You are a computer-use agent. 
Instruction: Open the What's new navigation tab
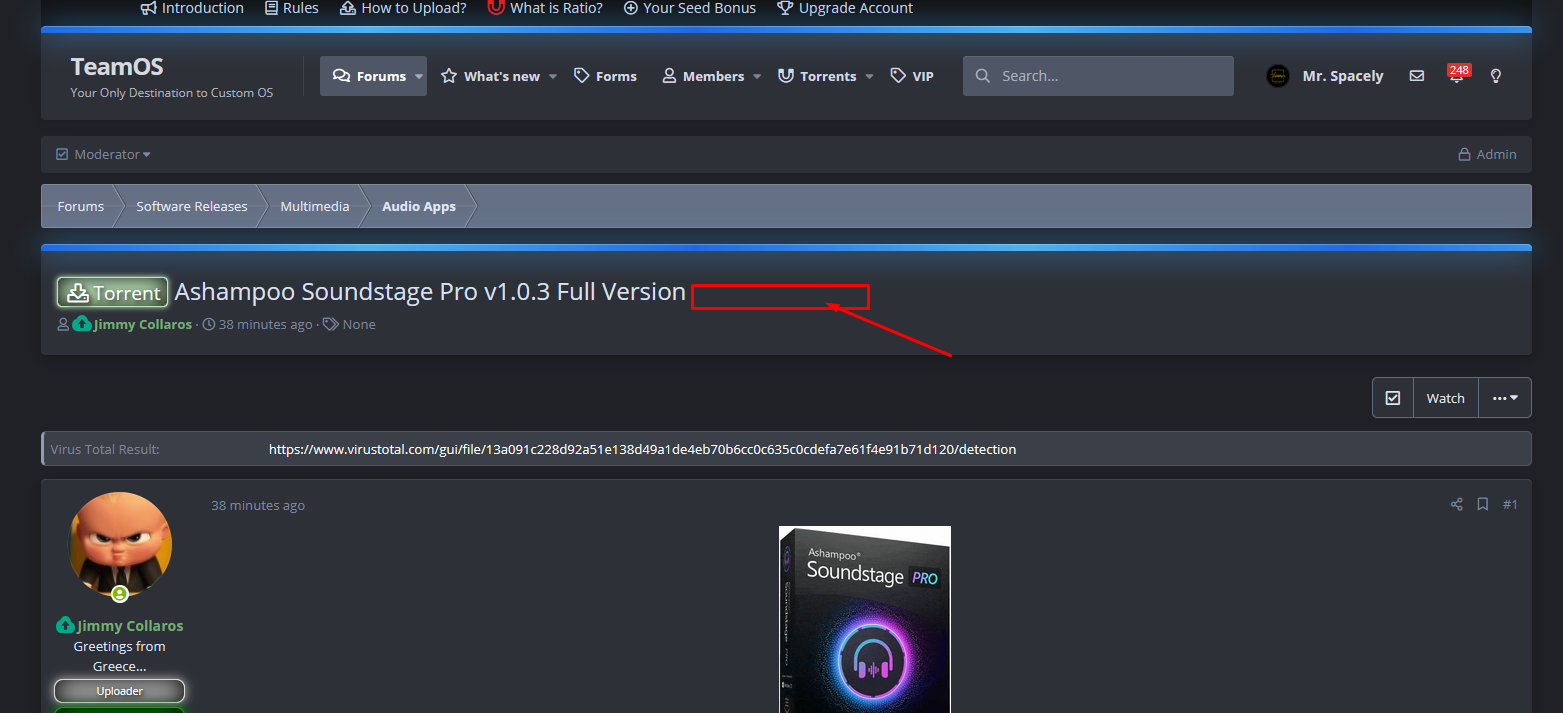pyautogui.click(x=491, y=76)
